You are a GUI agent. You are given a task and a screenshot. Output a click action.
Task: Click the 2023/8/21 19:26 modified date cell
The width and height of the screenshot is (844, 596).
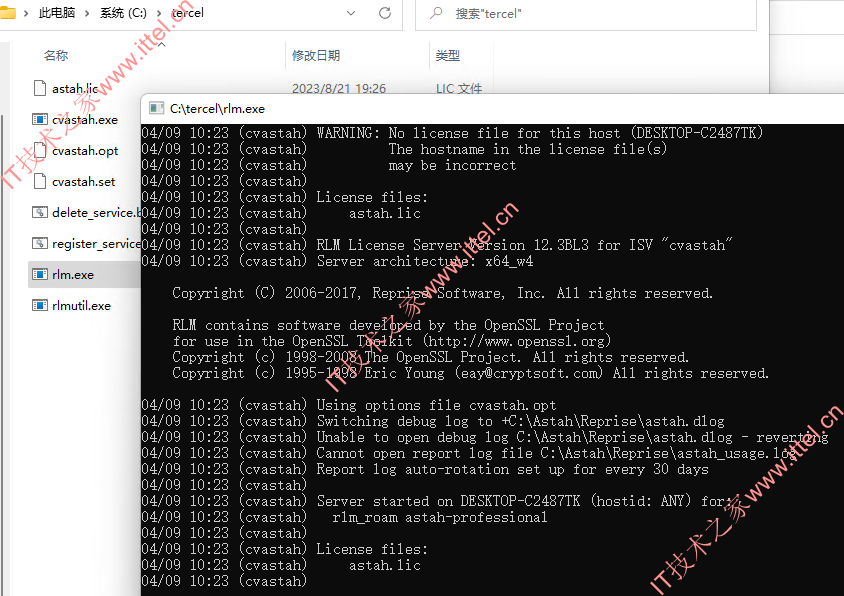pos(339,88)
